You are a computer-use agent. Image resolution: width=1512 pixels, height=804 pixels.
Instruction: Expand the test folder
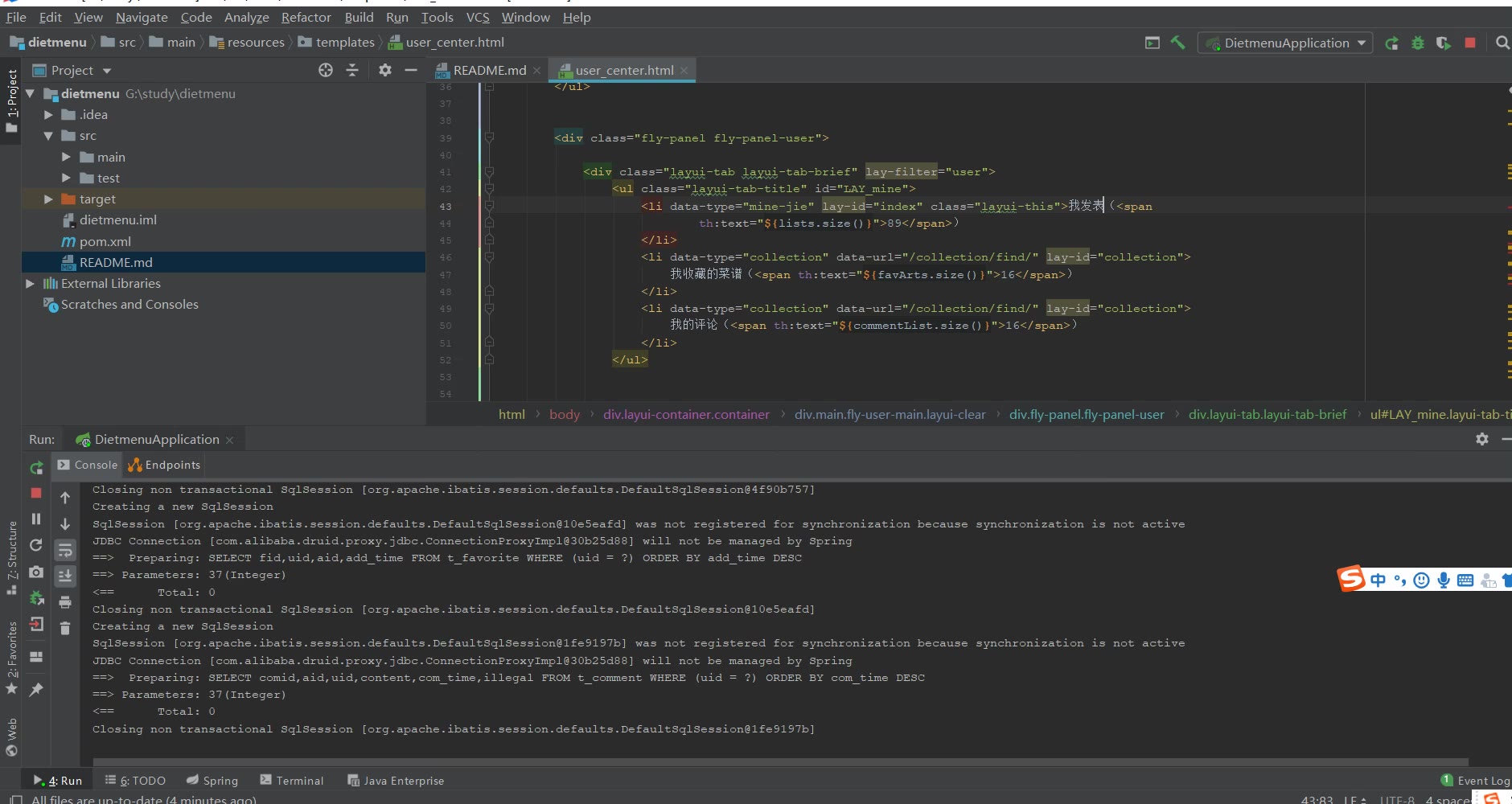[x=66, y=178]
